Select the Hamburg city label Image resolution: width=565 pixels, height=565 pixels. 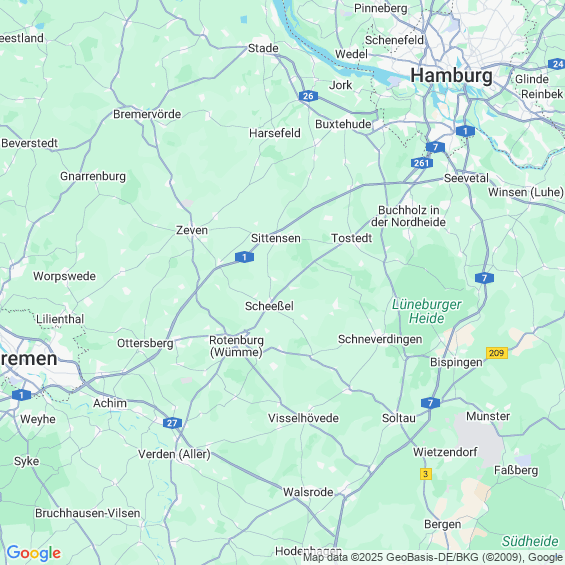pyautogui.click(x=451, y=76)
